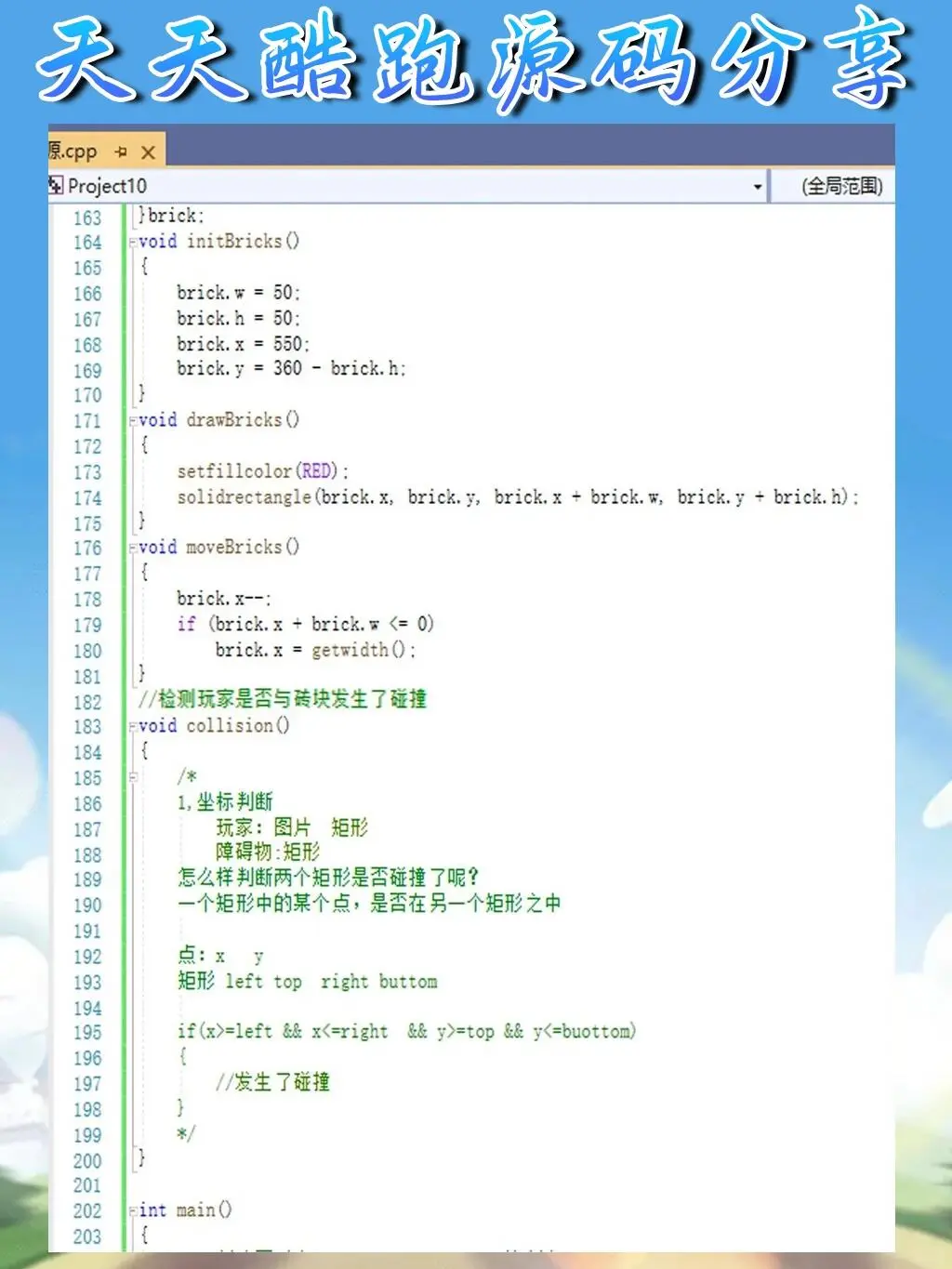This screenshot has width=952, height=1269.
Task: Click the line 'brick.h = 50;'
Action: point(238,318)
